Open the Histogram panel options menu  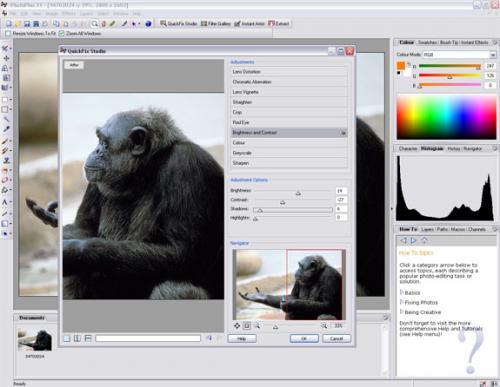pyautogui.click(x=495, y=148)
